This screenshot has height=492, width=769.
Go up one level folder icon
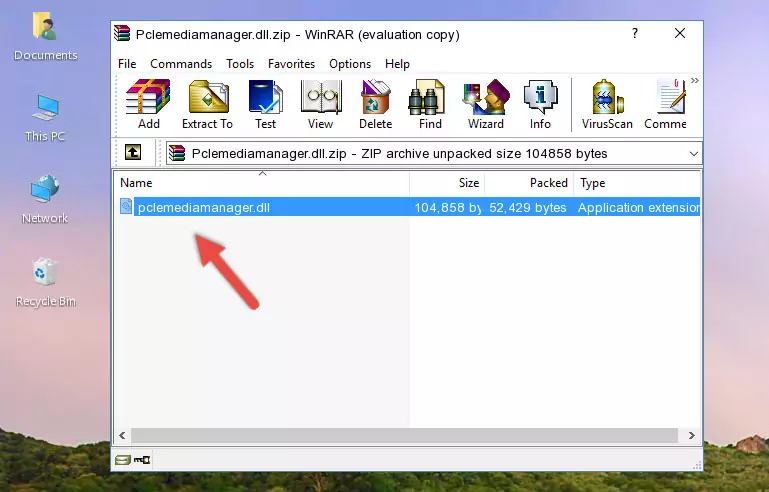133,153
